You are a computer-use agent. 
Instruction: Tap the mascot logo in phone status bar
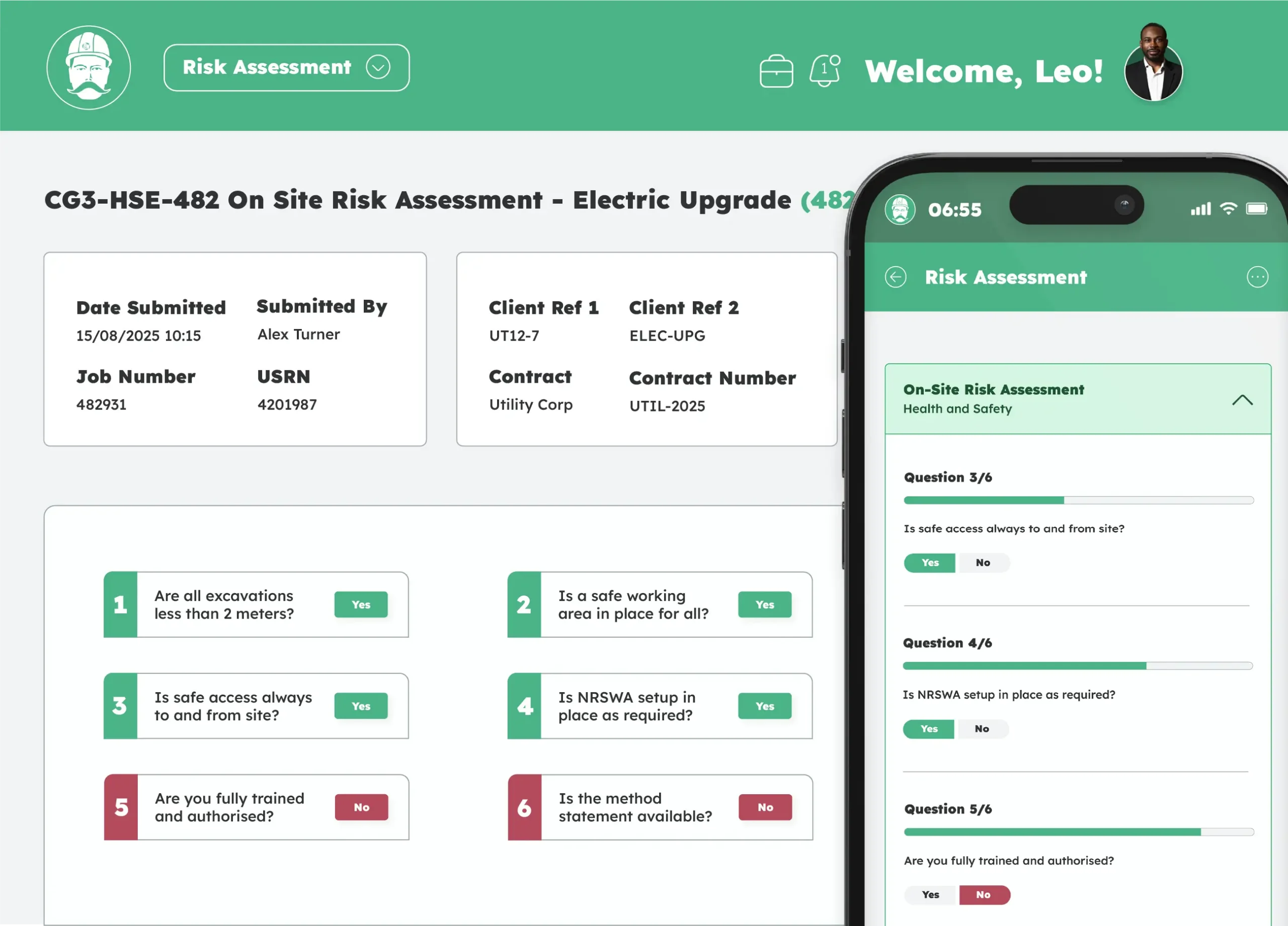[x=900, y=210]
